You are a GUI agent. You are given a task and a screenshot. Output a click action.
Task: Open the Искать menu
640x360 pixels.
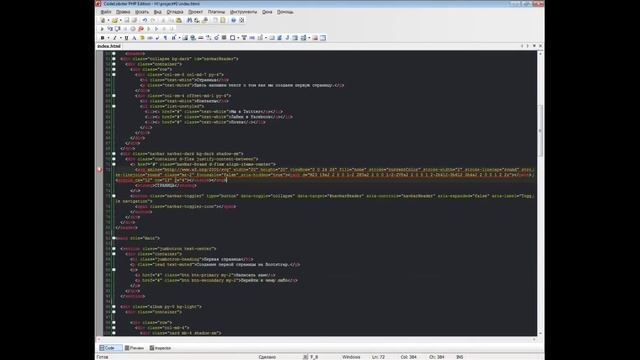pyautogui.click(x=142, y=12)
